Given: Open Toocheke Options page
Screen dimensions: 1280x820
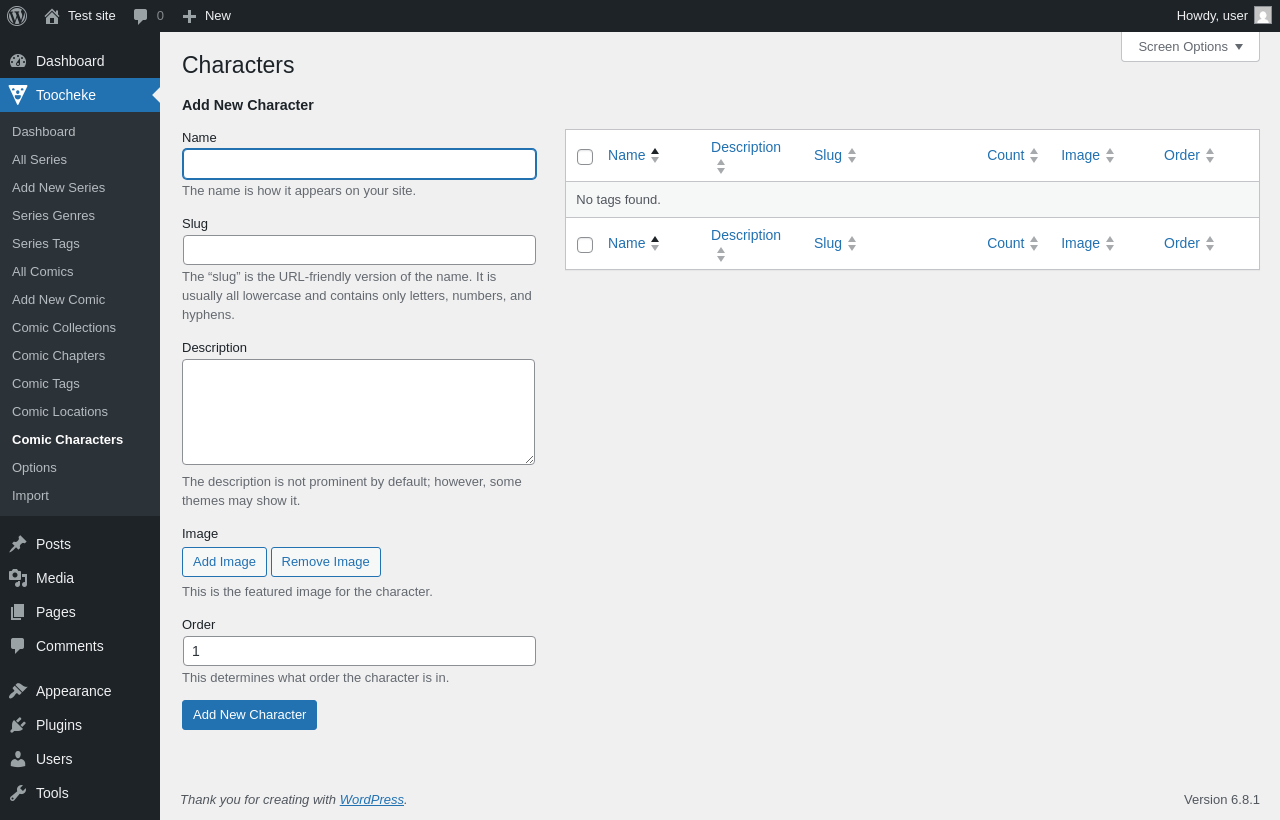Looking at the screenshot, I should tap(34, 467).
